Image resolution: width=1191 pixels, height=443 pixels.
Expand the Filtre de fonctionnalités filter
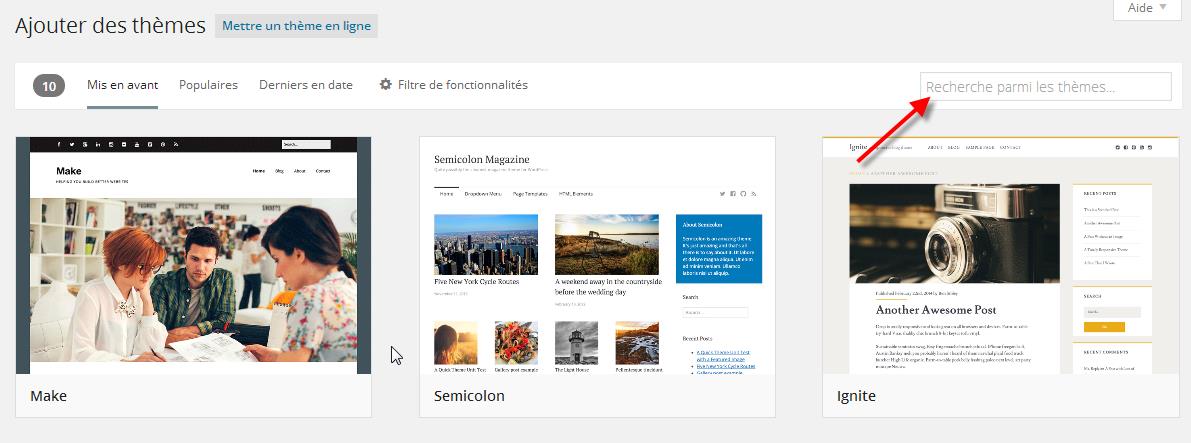[x=462, y=85]
